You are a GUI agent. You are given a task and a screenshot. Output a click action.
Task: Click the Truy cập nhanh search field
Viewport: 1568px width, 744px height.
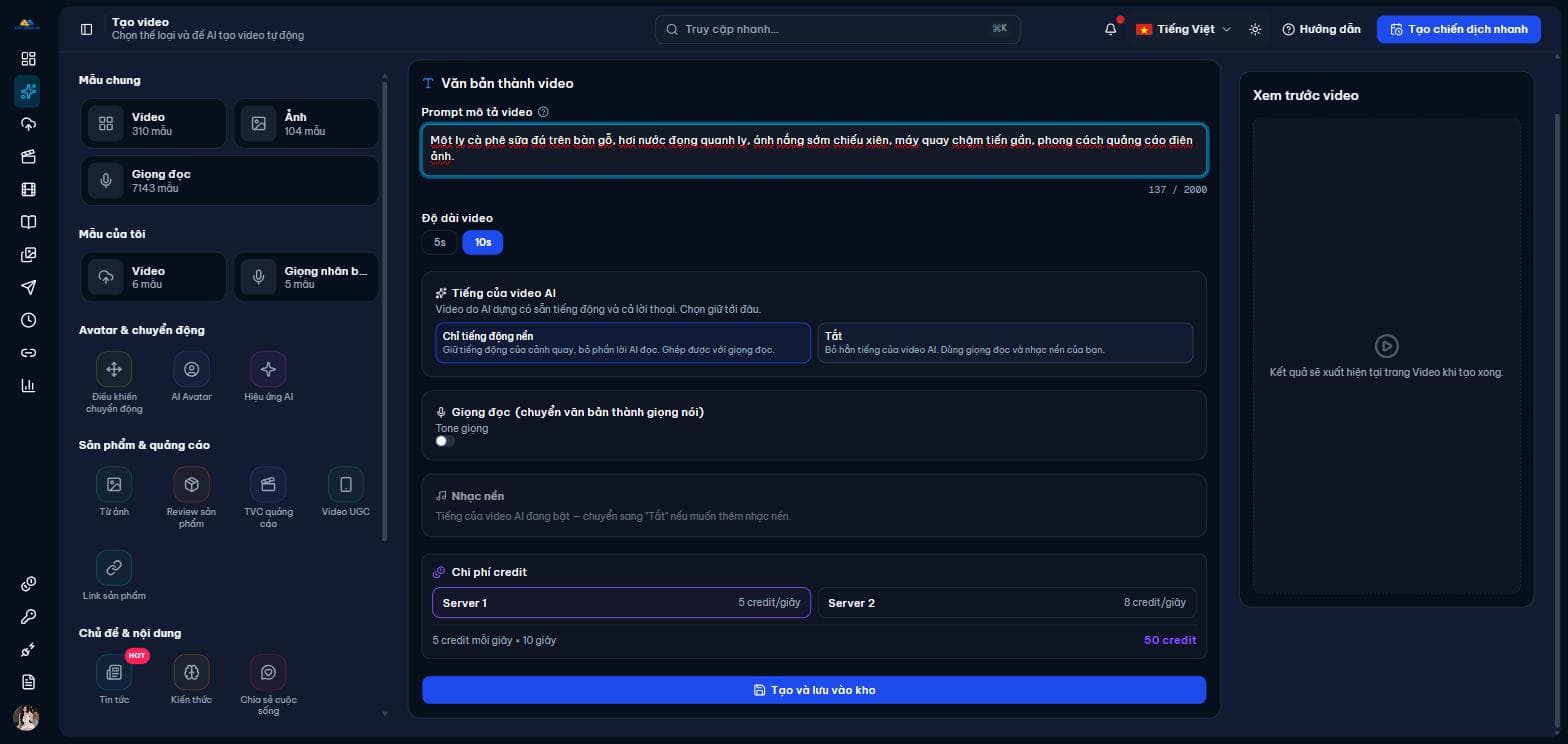click(838, 29)
